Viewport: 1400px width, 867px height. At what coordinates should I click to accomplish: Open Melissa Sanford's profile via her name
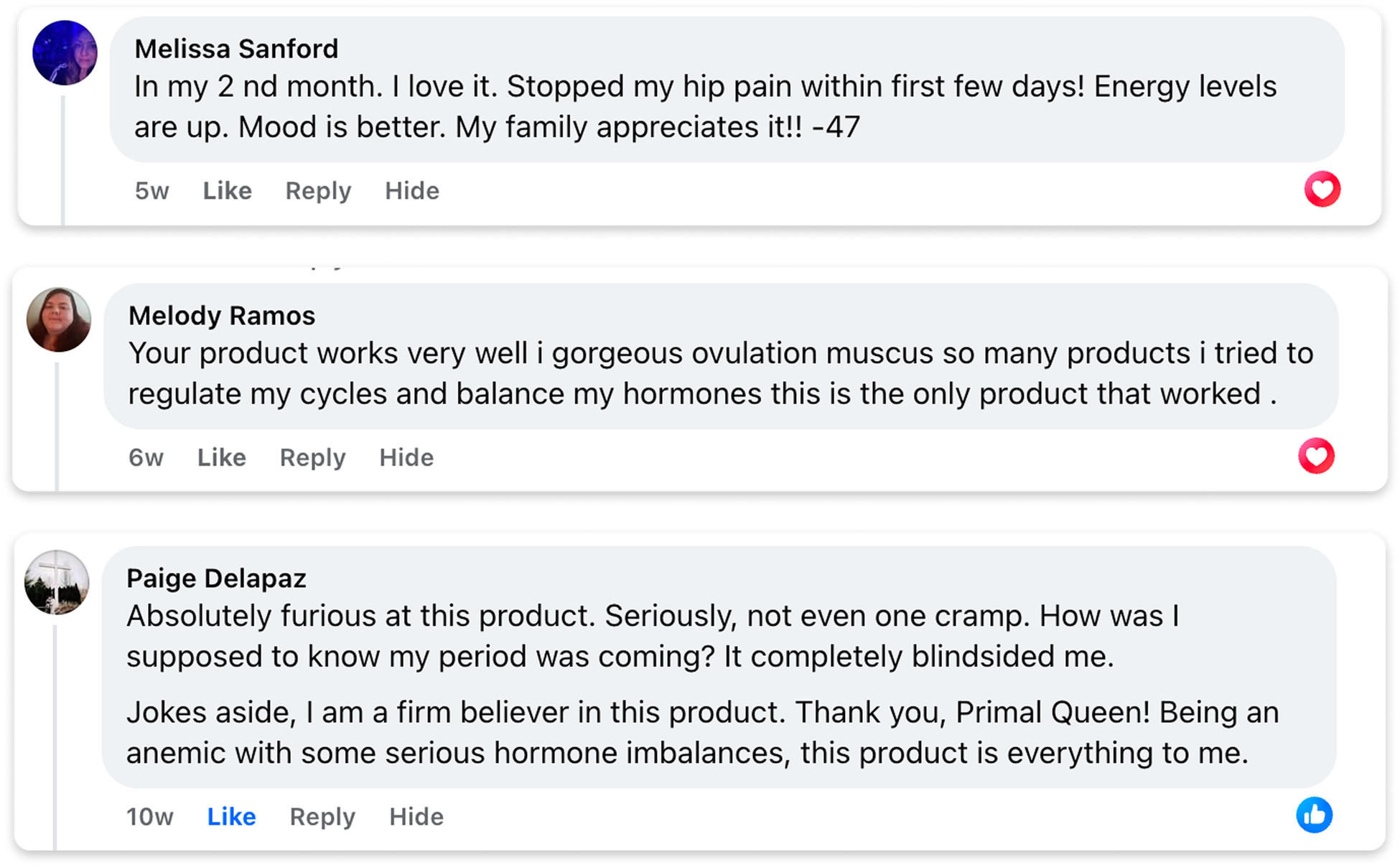pyautogui.click(x=237, y=49)
